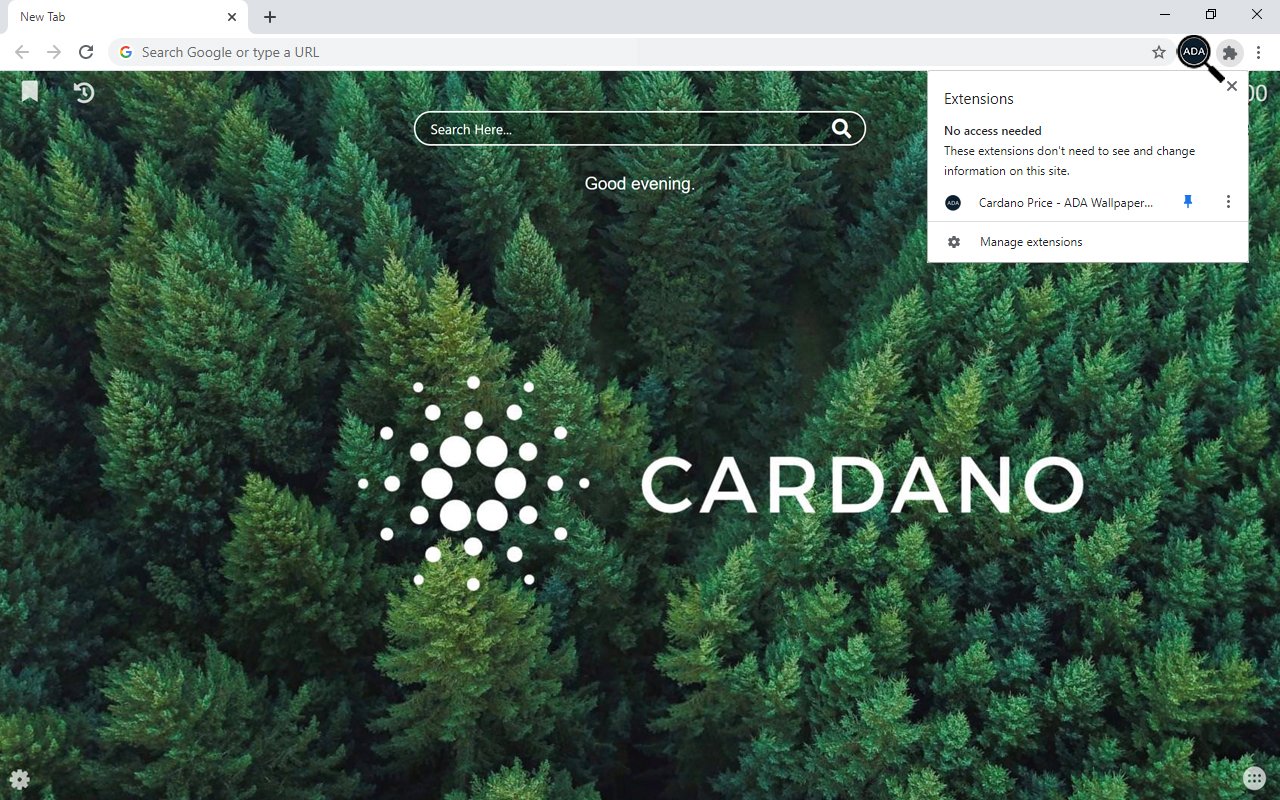Screen dimensions: 1280x800
Task: Minimize the Chrome window
Action: tap(1166, 14)
